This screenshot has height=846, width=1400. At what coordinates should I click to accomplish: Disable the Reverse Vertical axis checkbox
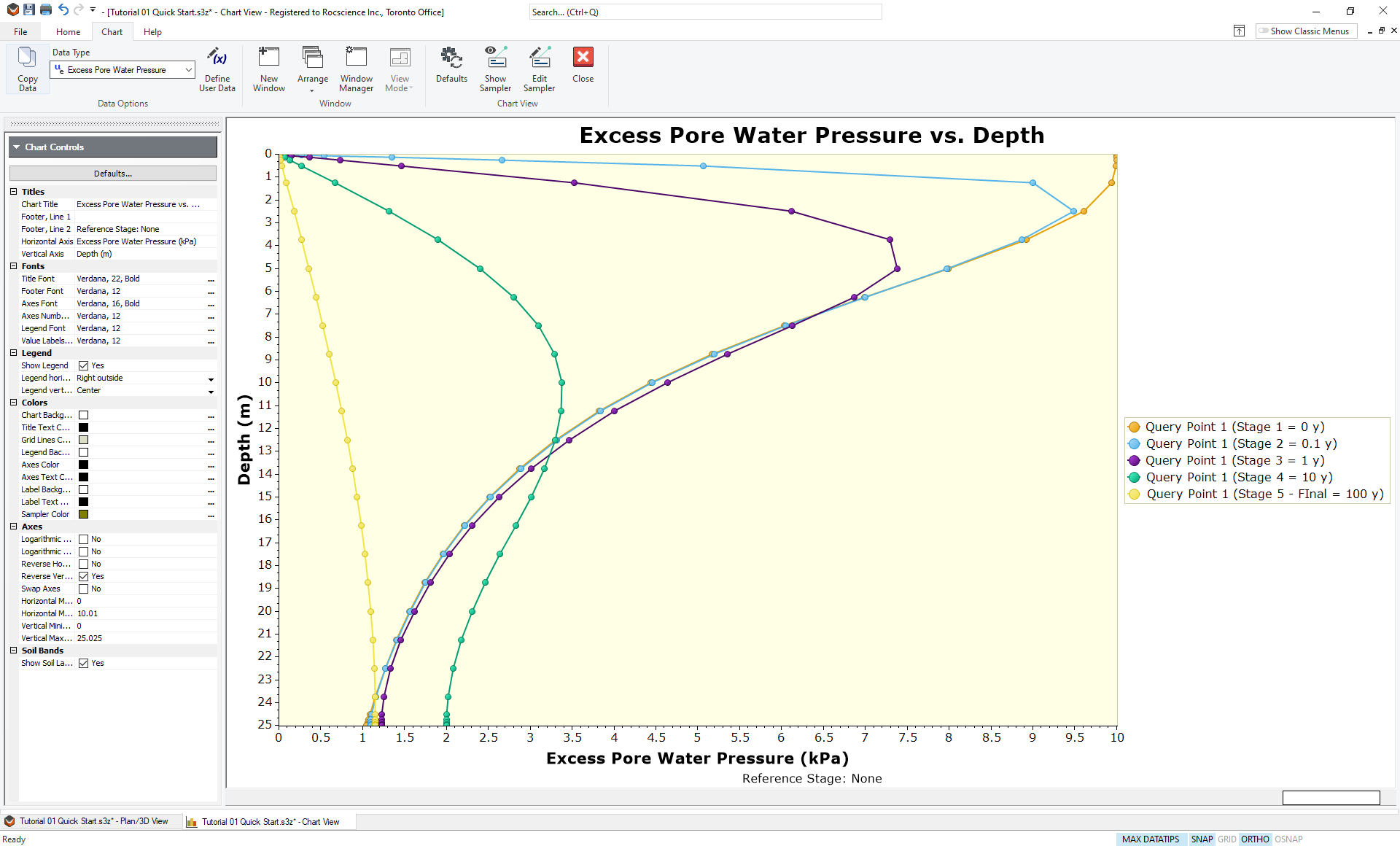[x=83, y=576]
